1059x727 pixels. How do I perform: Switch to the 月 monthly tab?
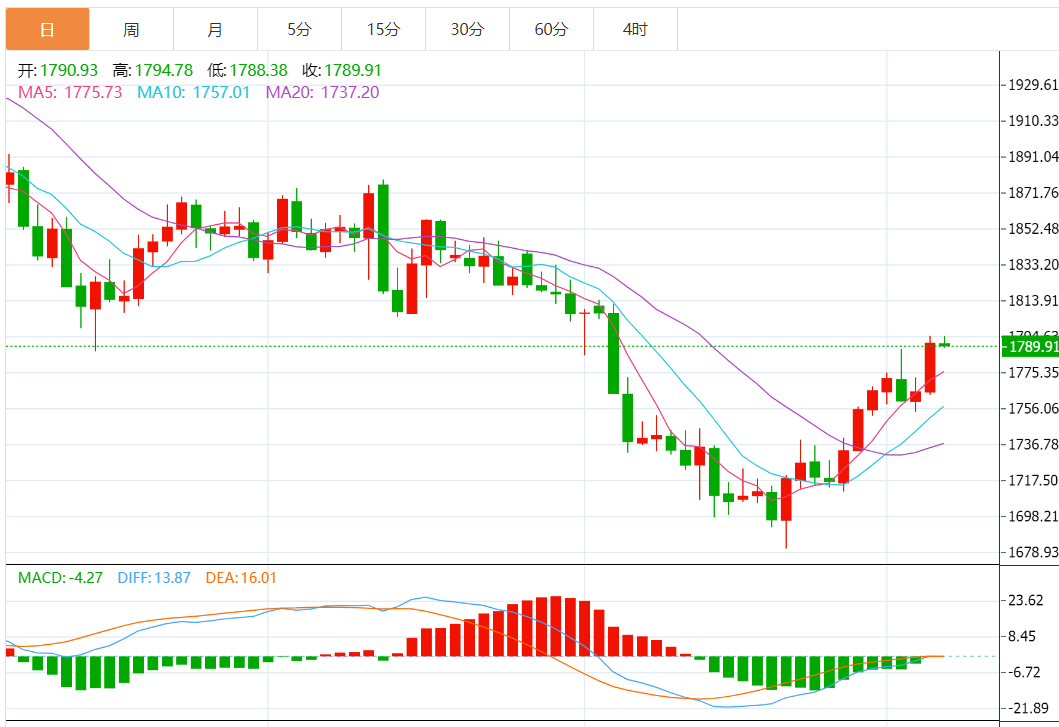[215, 29]
